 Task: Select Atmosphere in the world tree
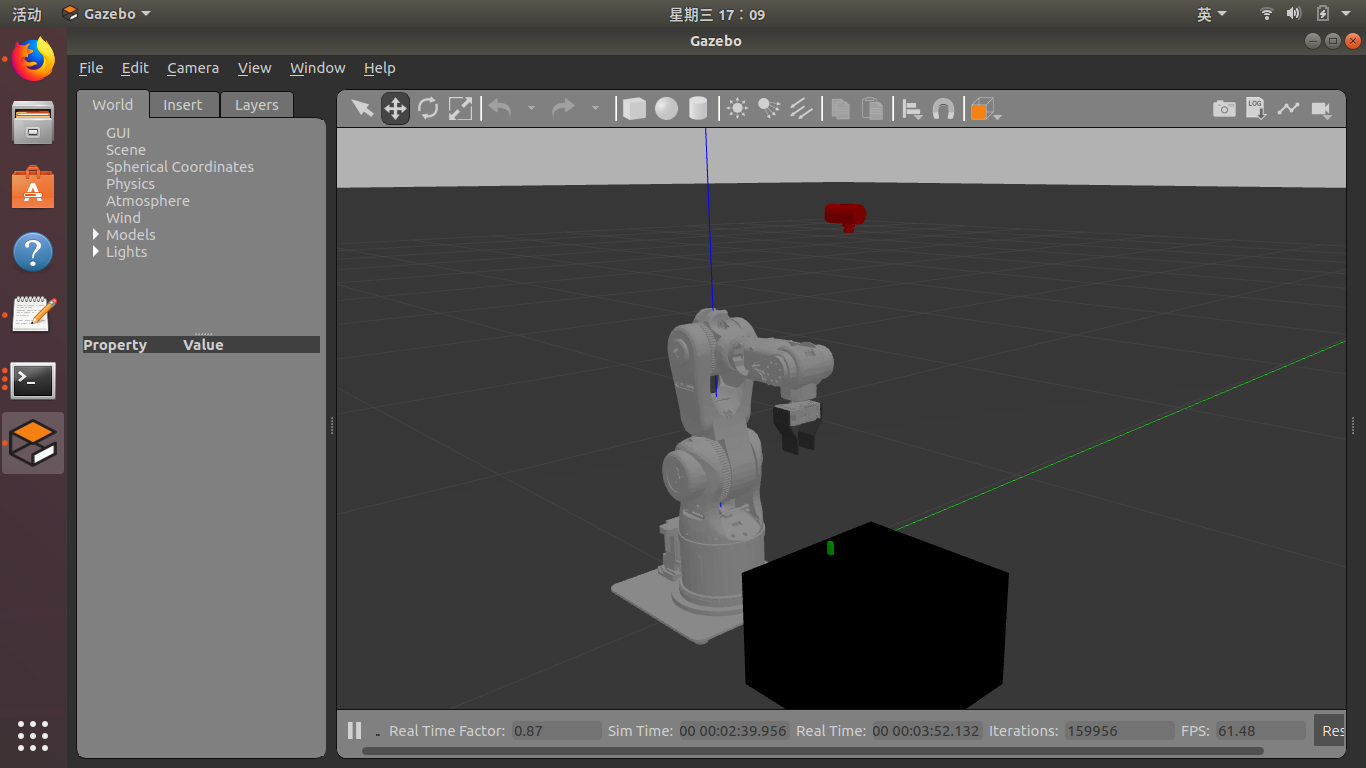click(148, 201)
